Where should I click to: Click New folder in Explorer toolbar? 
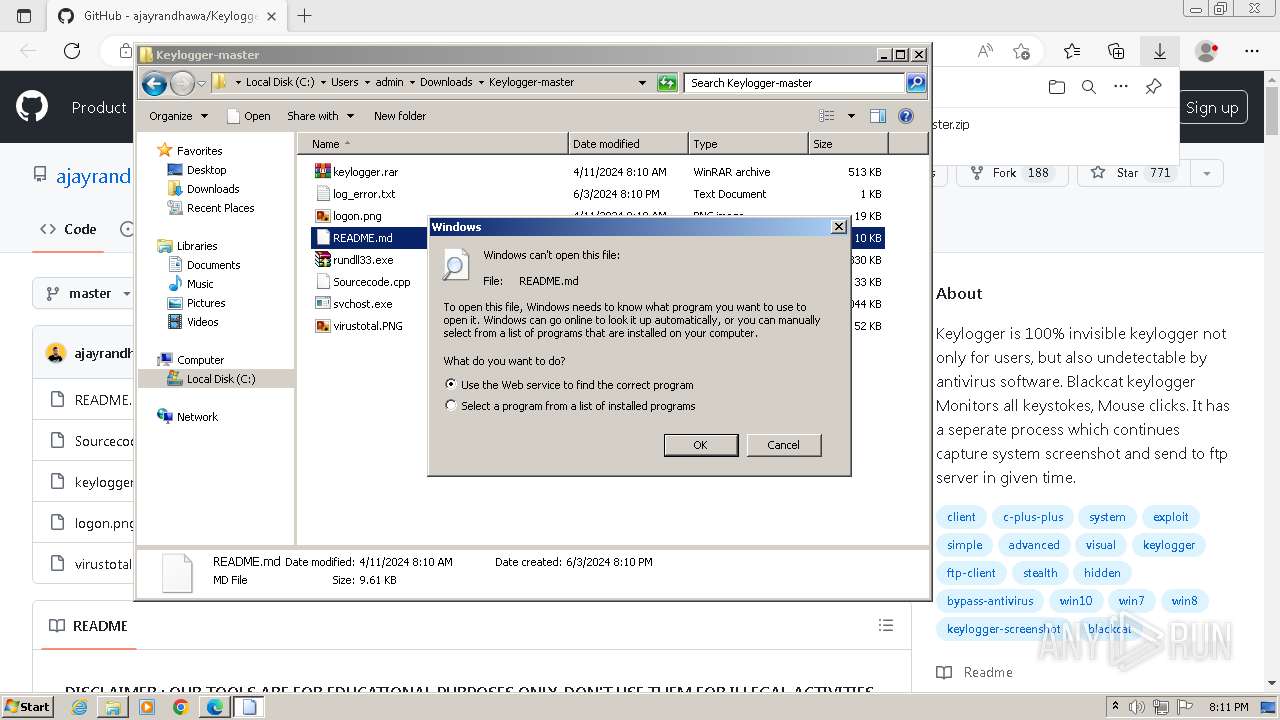tap(400, 116)
